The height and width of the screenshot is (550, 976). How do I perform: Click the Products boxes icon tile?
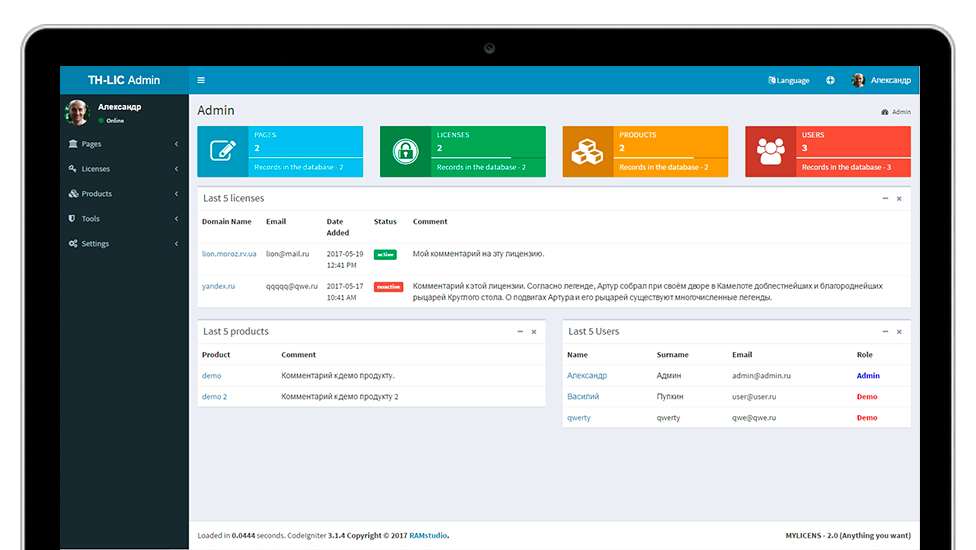[x=588, y=151]
